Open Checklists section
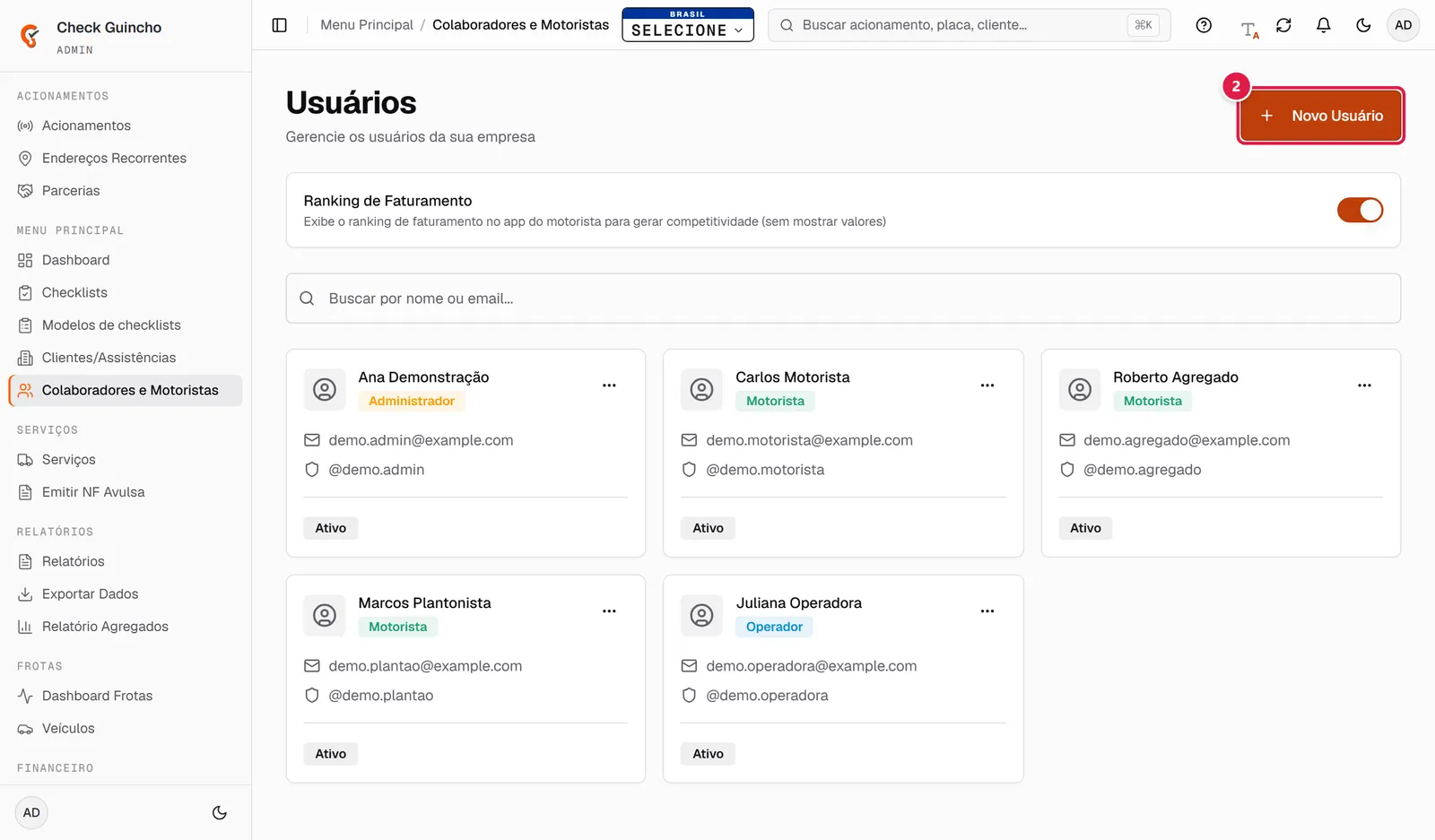 click(x=126, y=293)
